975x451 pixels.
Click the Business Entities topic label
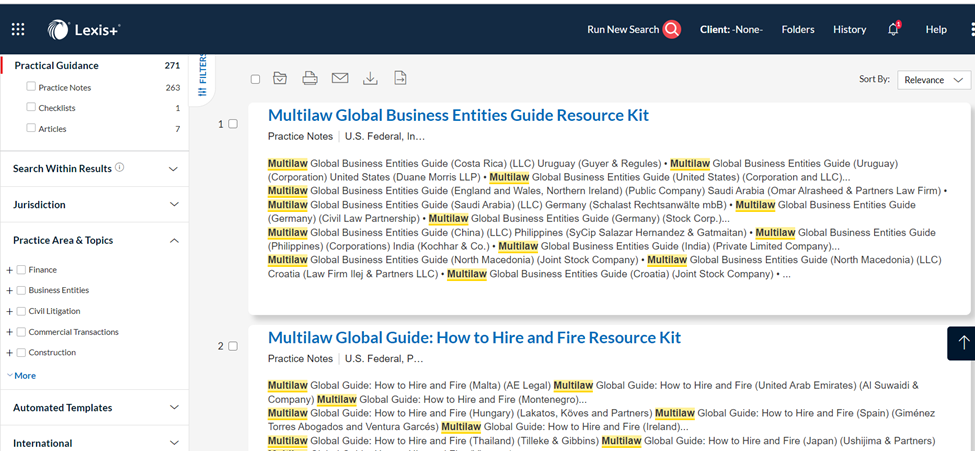pos(58,291)
